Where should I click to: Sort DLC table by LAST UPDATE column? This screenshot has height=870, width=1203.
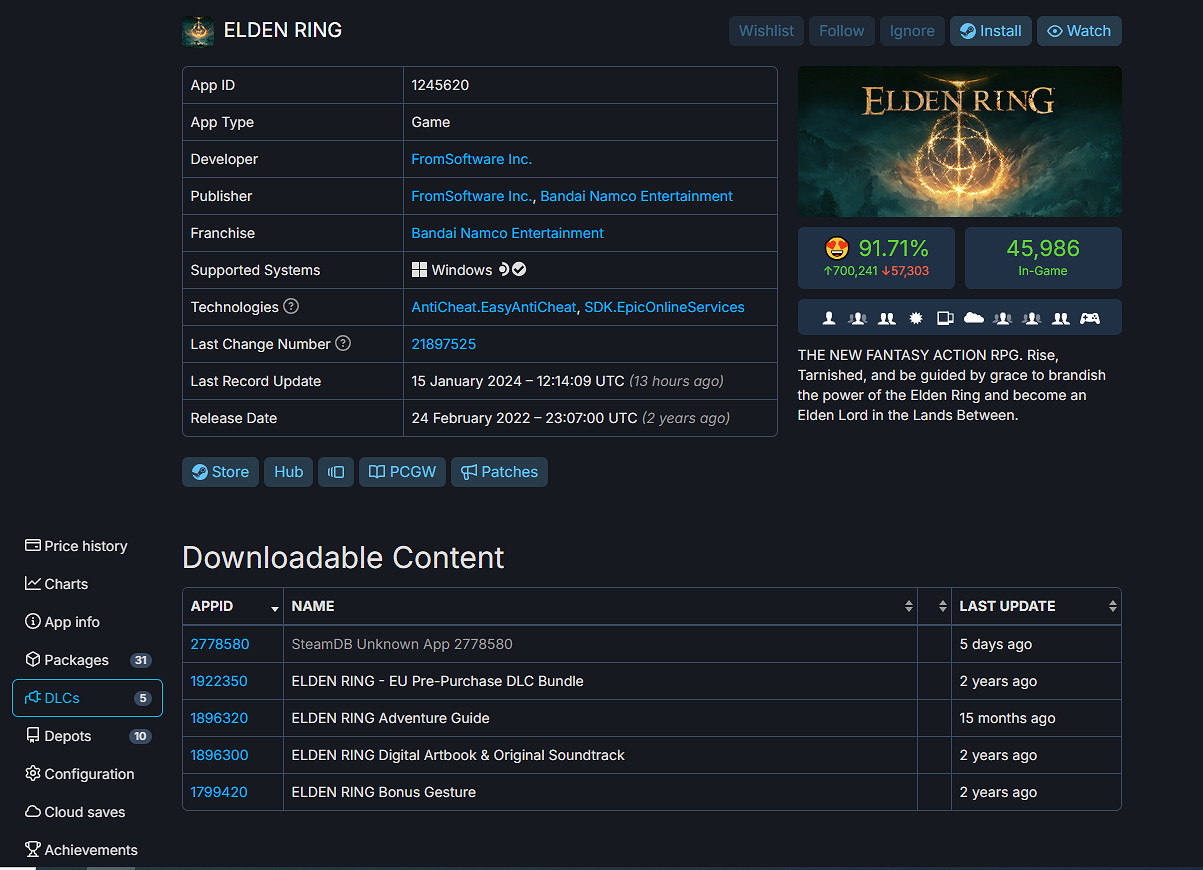pyautogui.click(x=1035, y=606)
